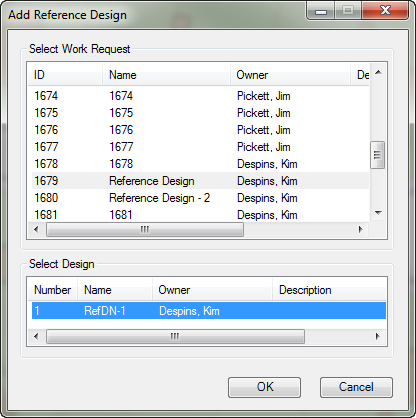Viewport: 416px width, 418px height.
Task: Click design list scroll left arrow
Action: click(36, 336)
